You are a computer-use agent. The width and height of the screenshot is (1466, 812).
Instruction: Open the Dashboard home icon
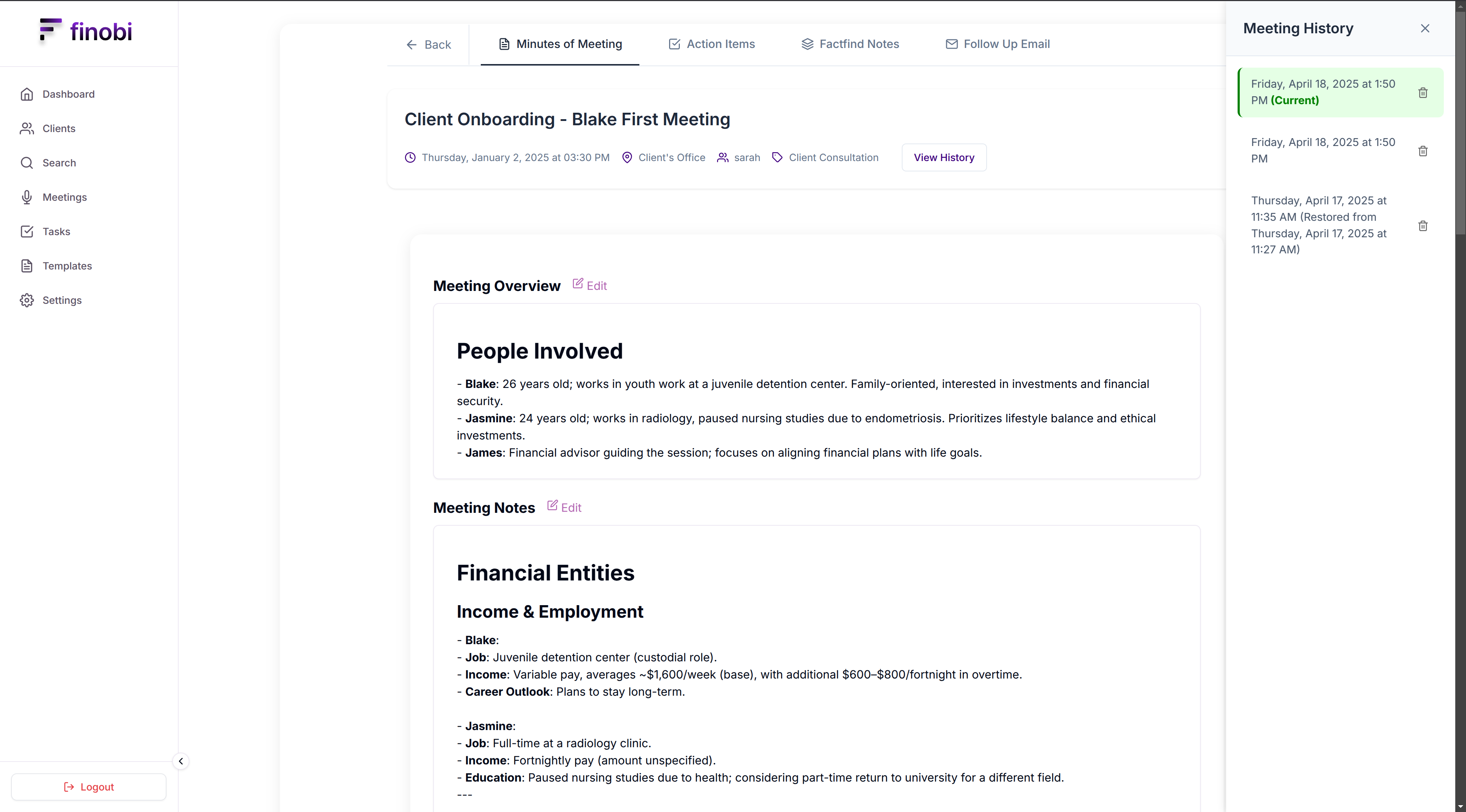coord(27,94)
